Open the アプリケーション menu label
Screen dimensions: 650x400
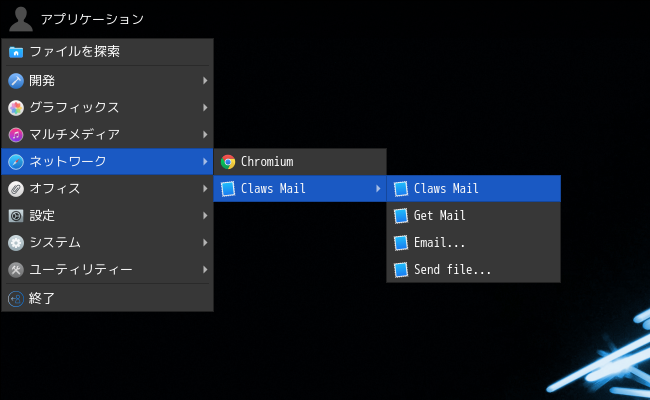click(x=92, y=19)
